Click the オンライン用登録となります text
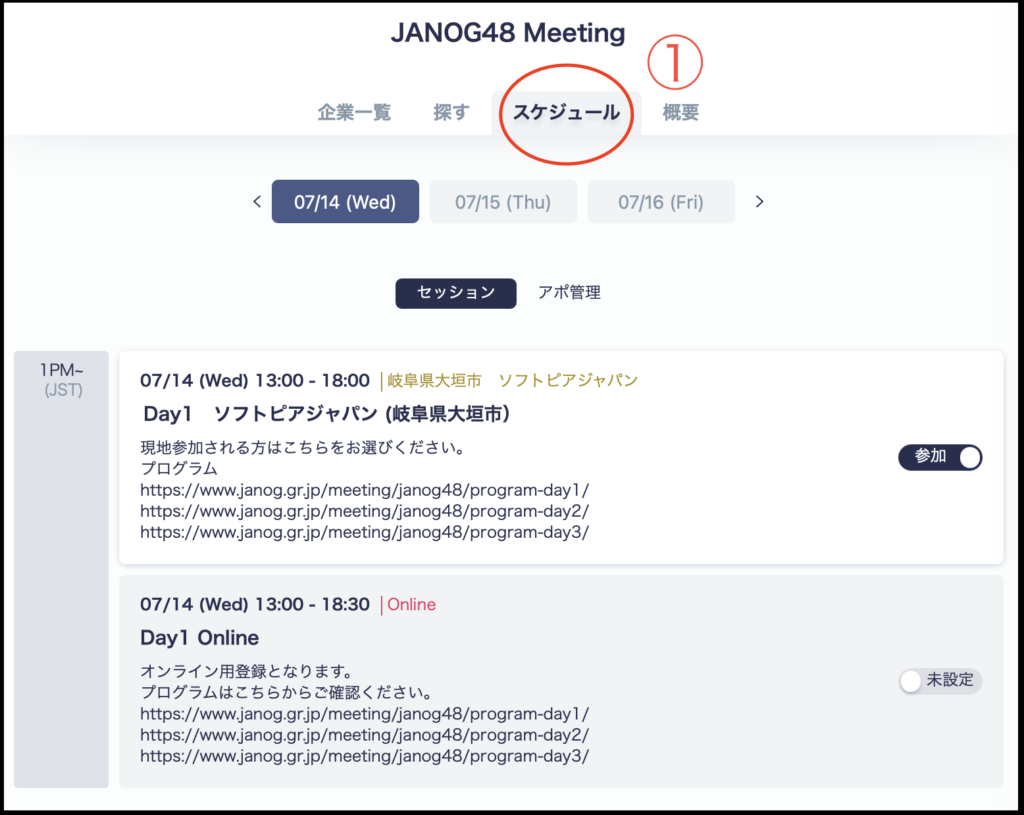Screen dimensions: 1024x815 pyautogui.click(x=247, y=671)
